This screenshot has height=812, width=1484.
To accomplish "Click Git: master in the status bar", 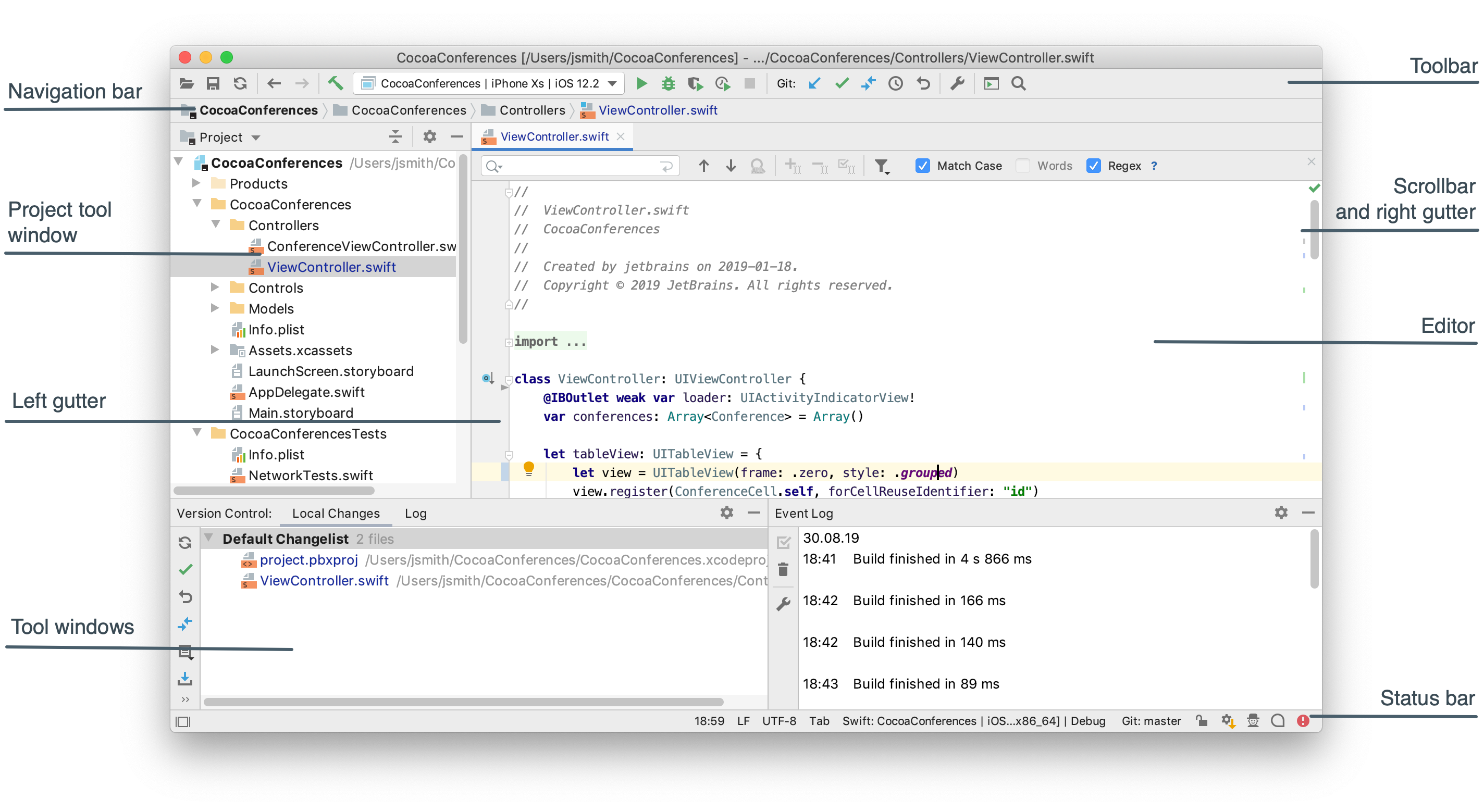I will coord(1151,721).
